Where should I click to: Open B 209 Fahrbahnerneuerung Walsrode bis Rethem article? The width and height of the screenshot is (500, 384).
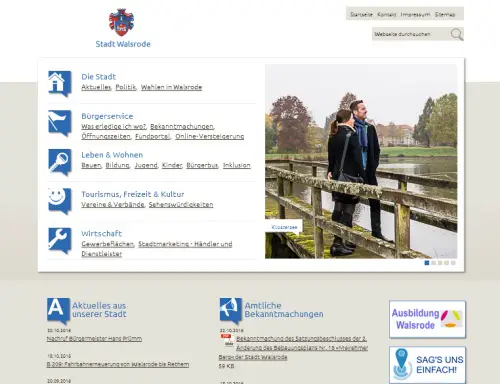pos(118,364)
